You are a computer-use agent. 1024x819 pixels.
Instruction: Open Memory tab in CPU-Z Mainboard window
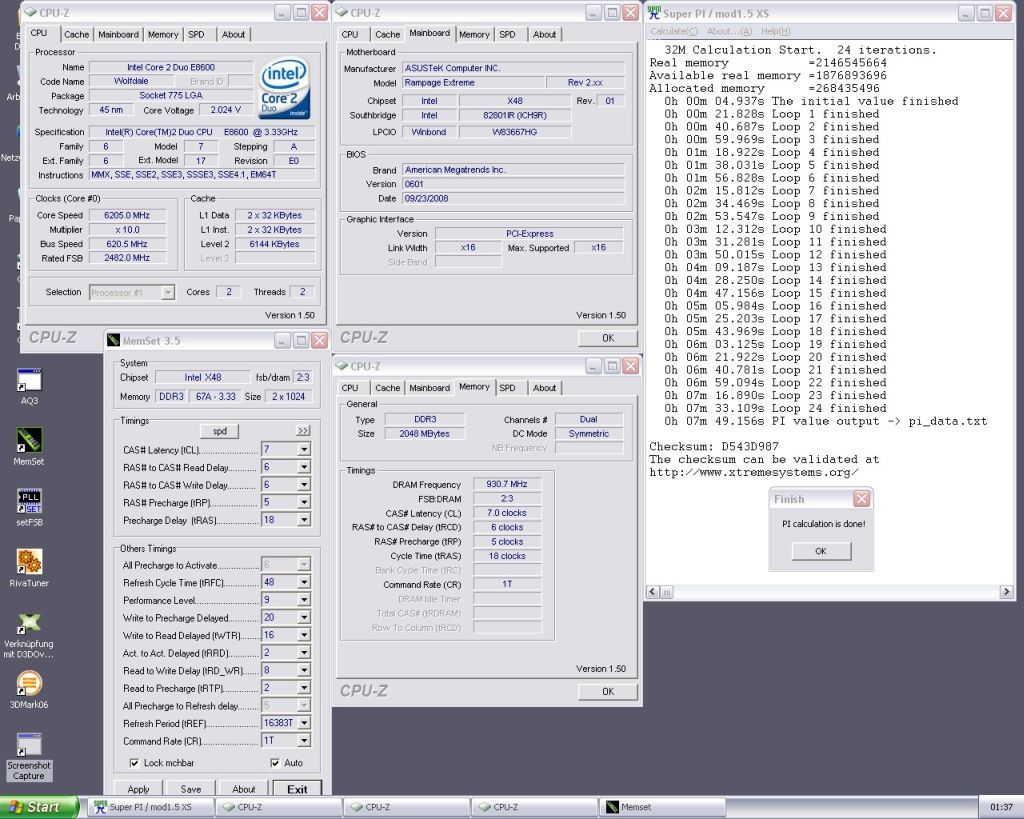(474, 35)
